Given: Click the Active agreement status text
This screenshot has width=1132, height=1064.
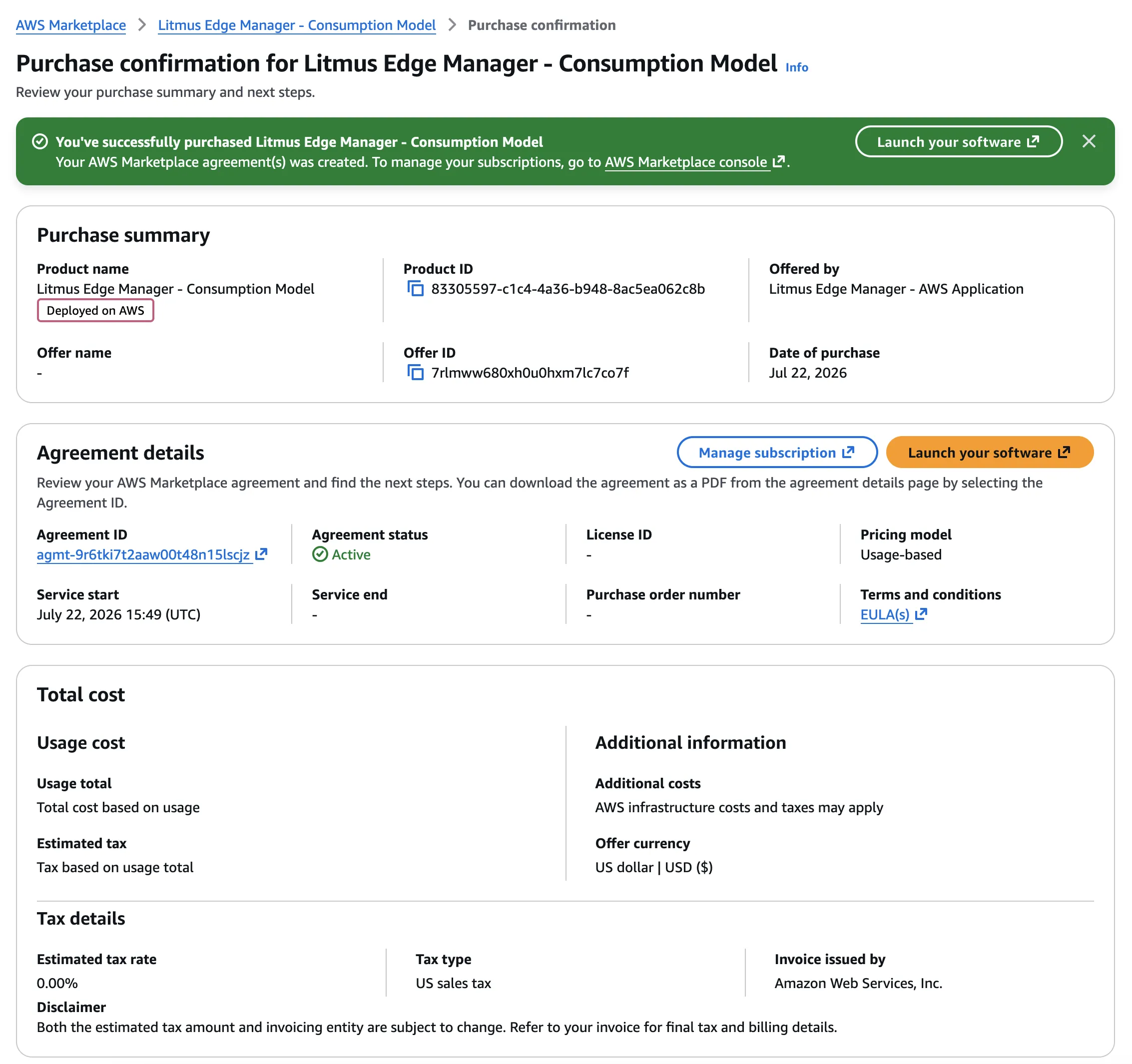Looking at the screenshot, I should tap(351, 554).
